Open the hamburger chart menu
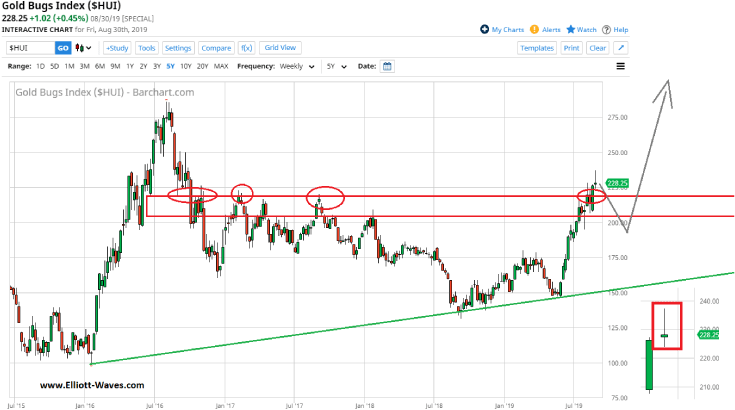Viewport: 735px width, 410px height. 621,66
